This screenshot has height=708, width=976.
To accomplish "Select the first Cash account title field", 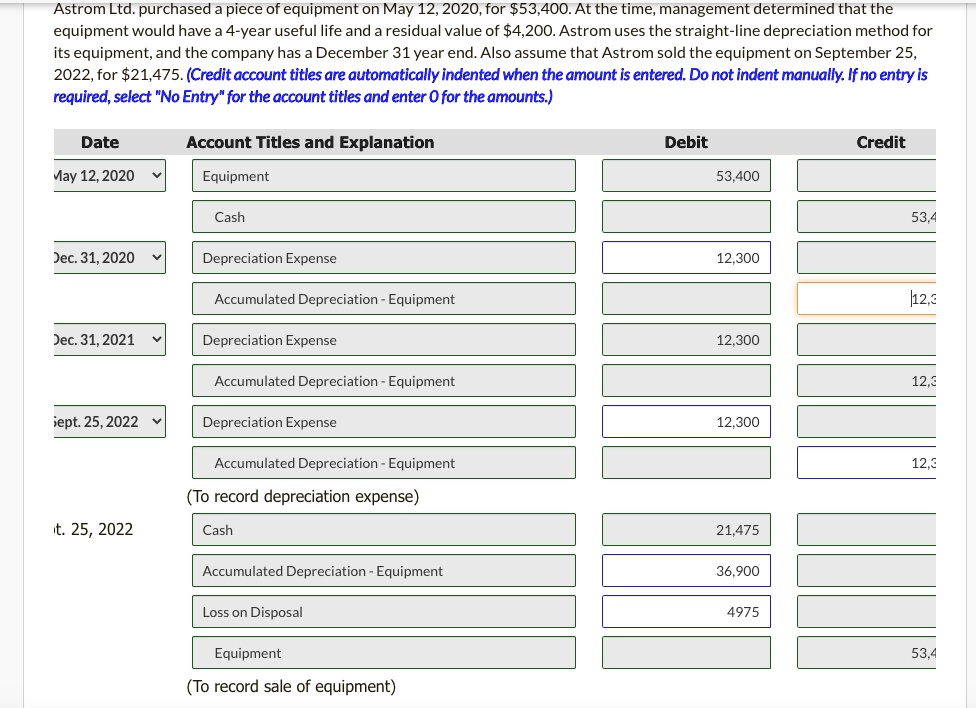I will [x=383, y=217].
